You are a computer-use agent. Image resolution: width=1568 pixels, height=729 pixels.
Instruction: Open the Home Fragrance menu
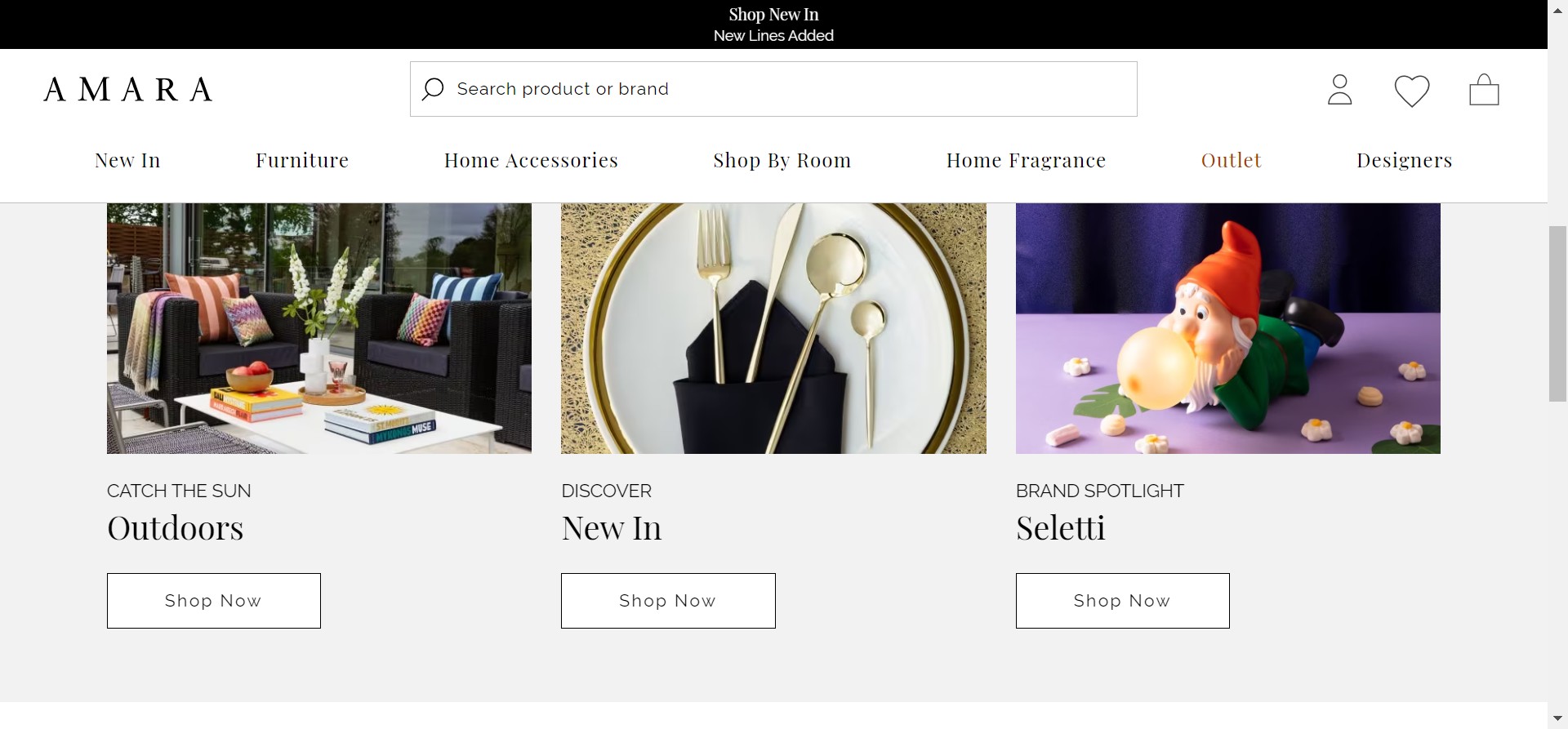(1026, 161)
